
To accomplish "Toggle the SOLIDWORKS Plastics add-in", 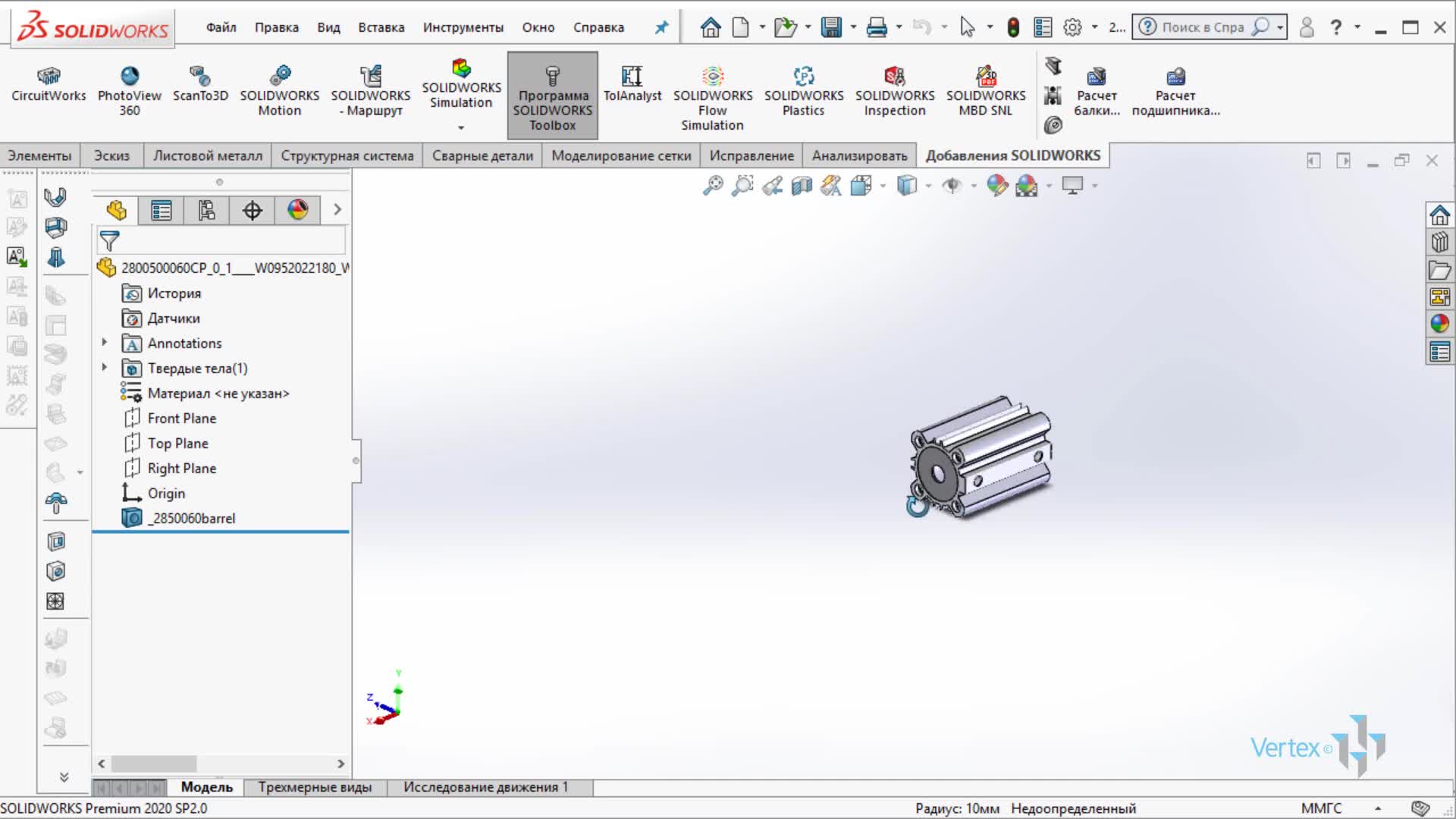I will point(804,91).
